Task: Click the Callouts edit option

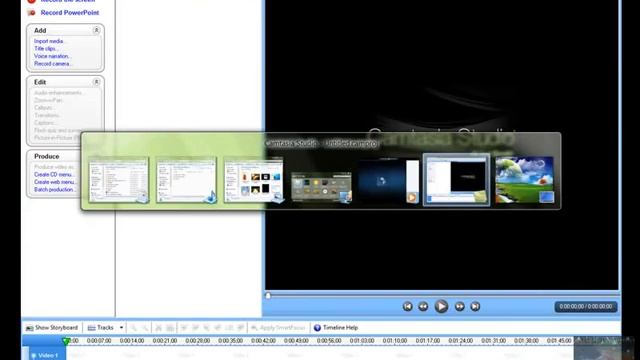Action: pyautogui.click(x=44, y=108)
